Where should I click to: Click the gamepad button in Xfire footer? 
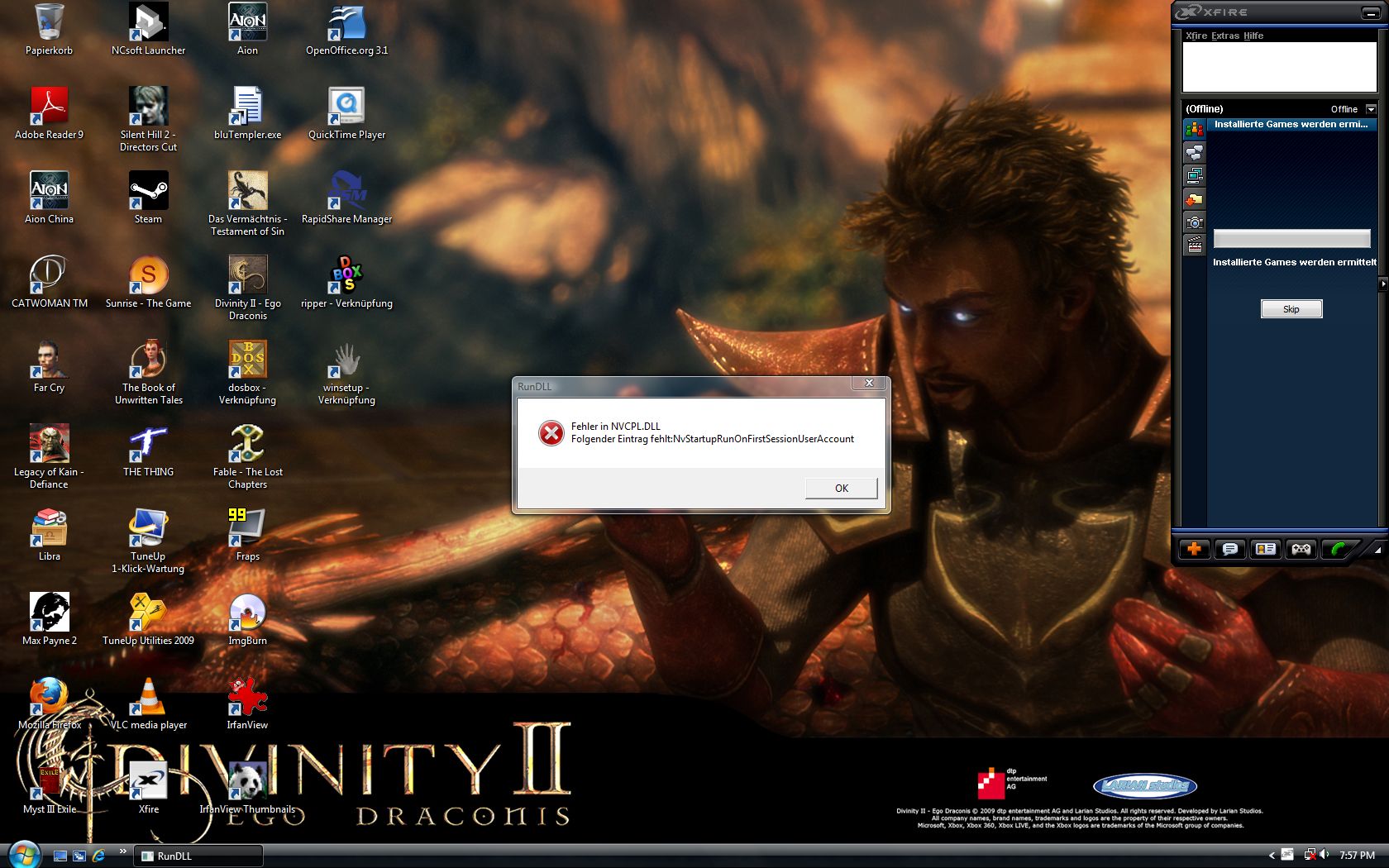[x=1301, y=549]
